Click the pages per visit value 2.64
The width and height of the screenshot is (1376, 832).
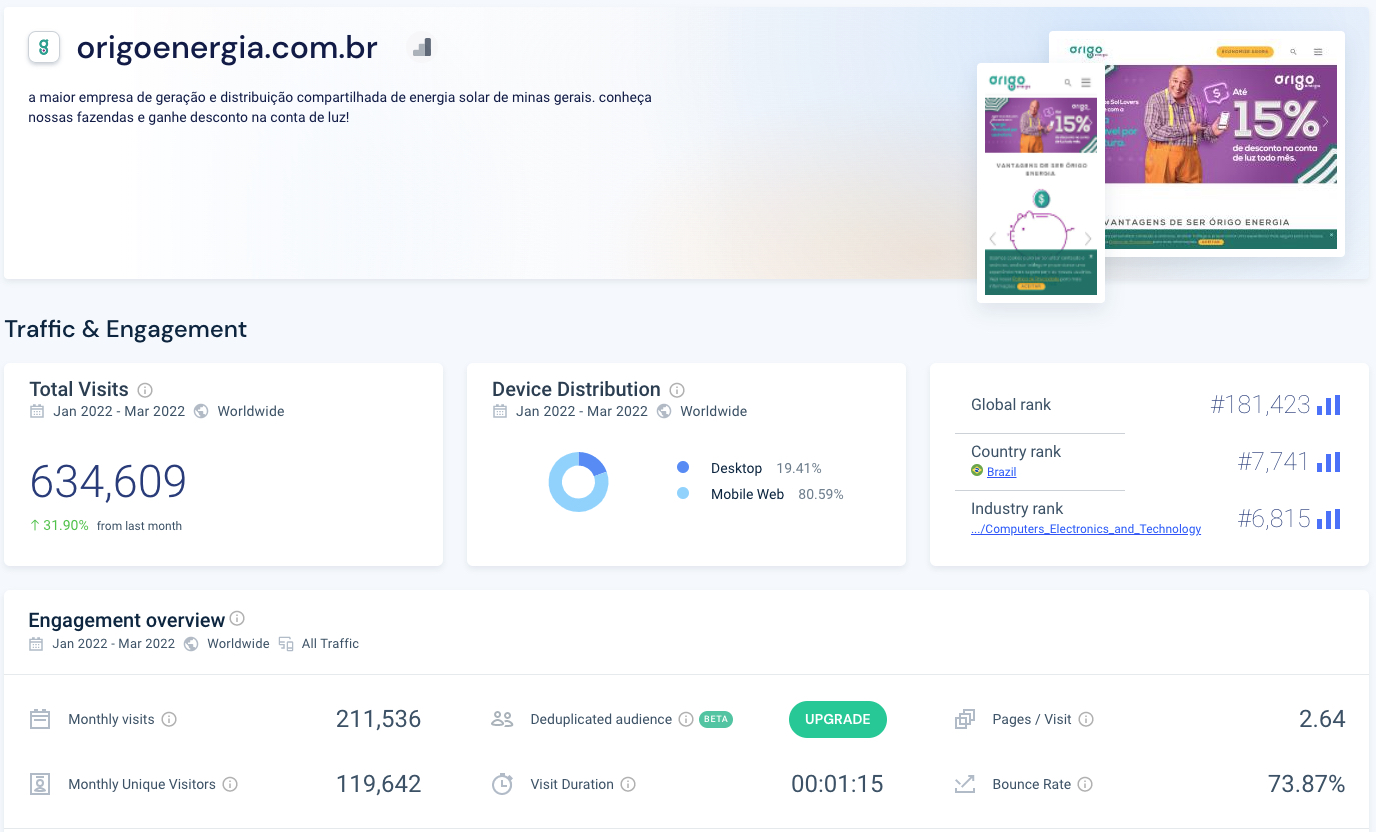point(1322,719)
